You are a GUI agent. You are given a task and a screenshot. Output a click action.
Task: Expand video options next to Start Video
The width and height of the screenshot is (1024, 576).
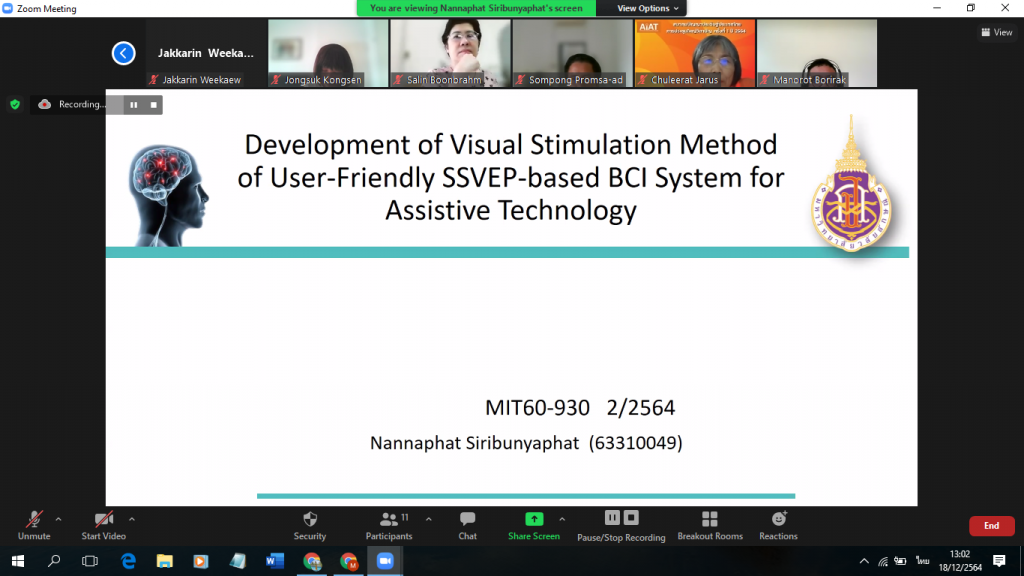(x=132, y=519)
